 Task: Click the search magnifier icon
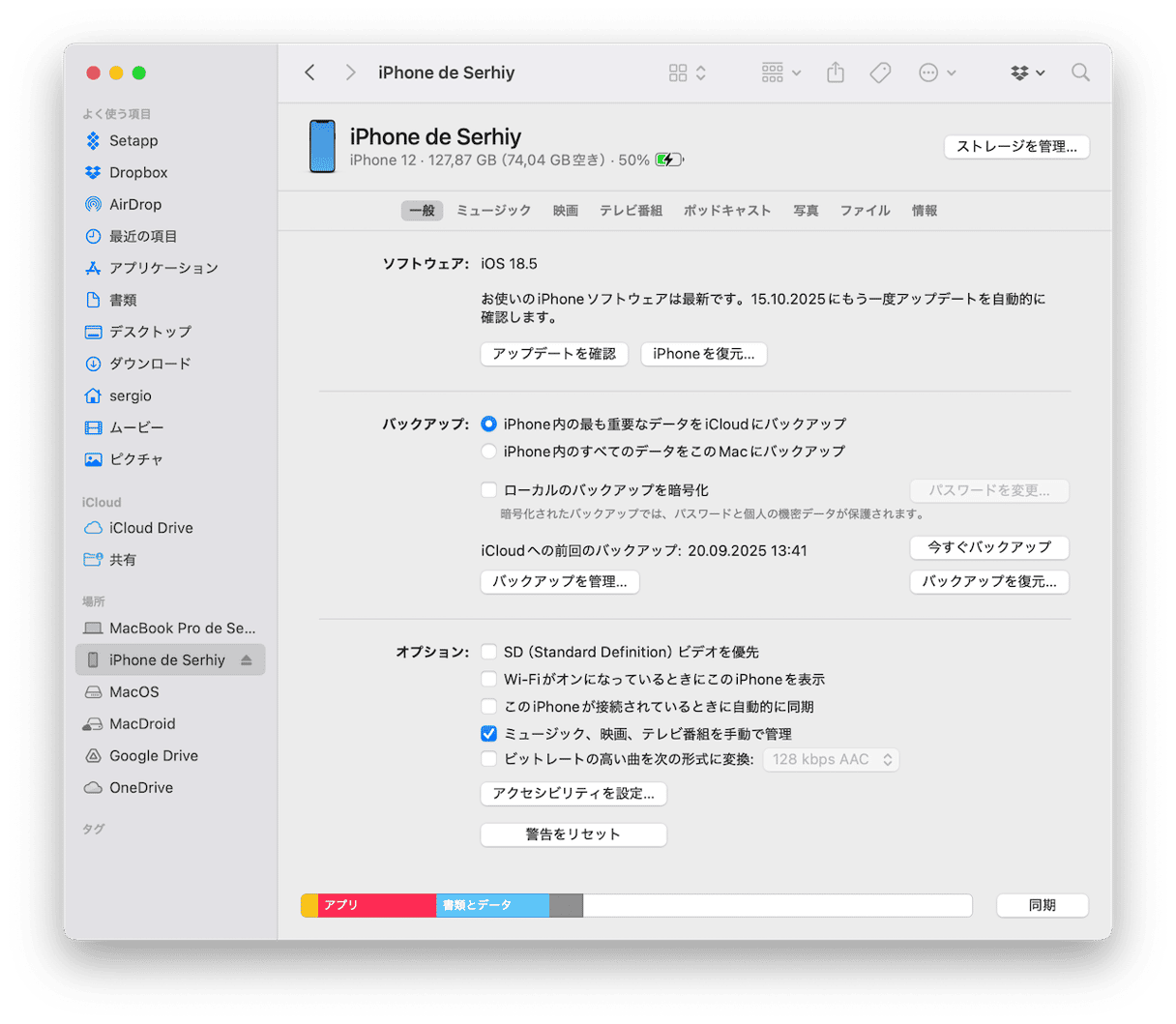coord(1080,73)
